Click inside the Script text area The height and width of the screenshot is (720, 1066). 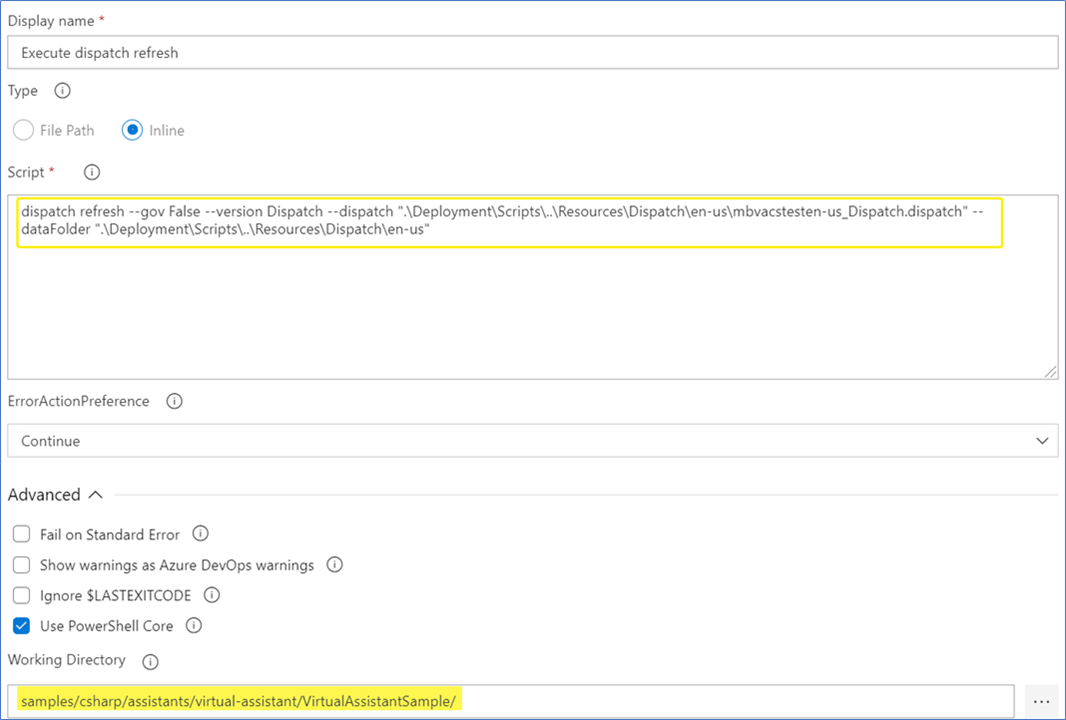click(533, 286)
